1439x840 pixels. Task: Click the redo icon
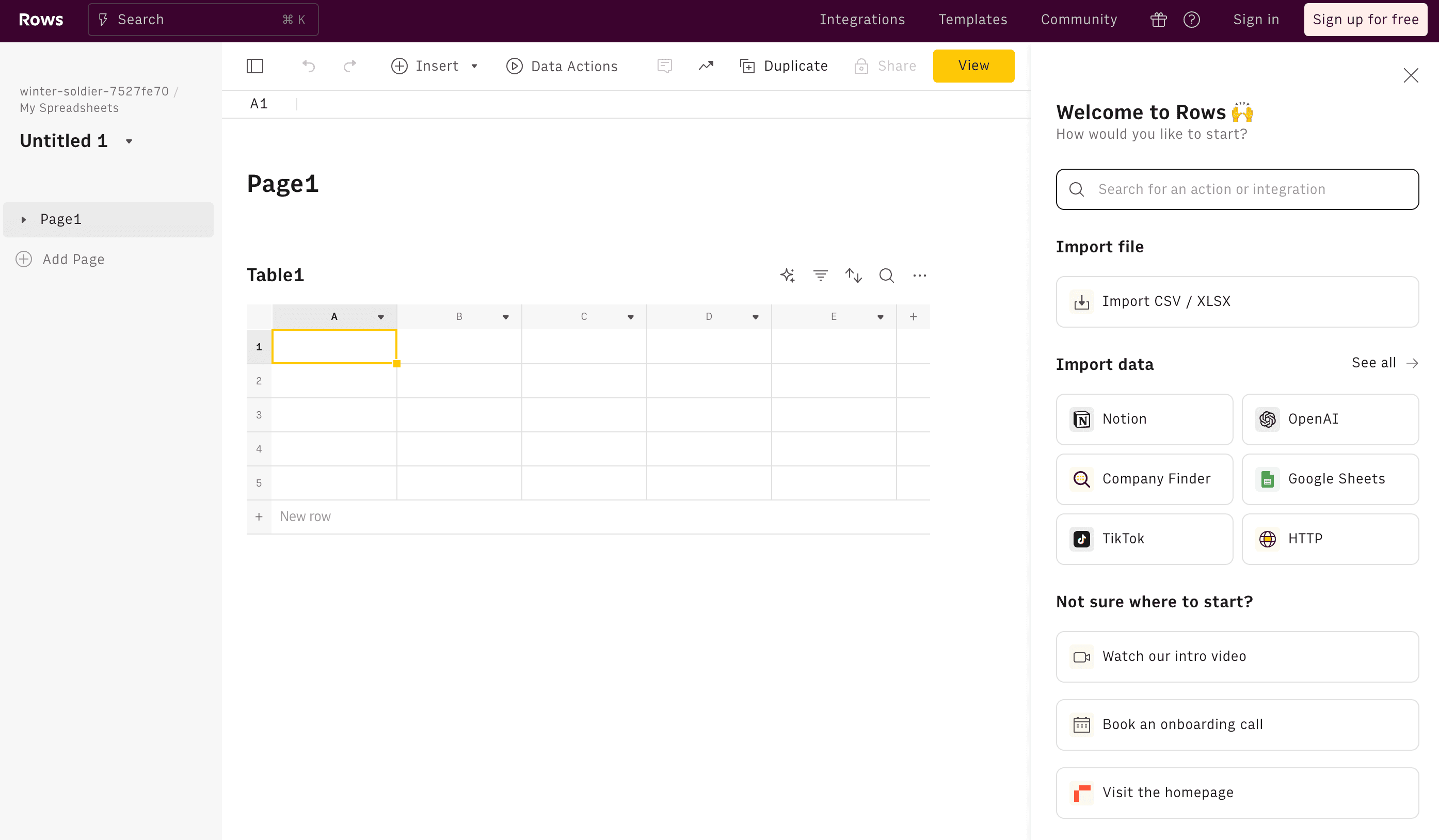(349, 66)
